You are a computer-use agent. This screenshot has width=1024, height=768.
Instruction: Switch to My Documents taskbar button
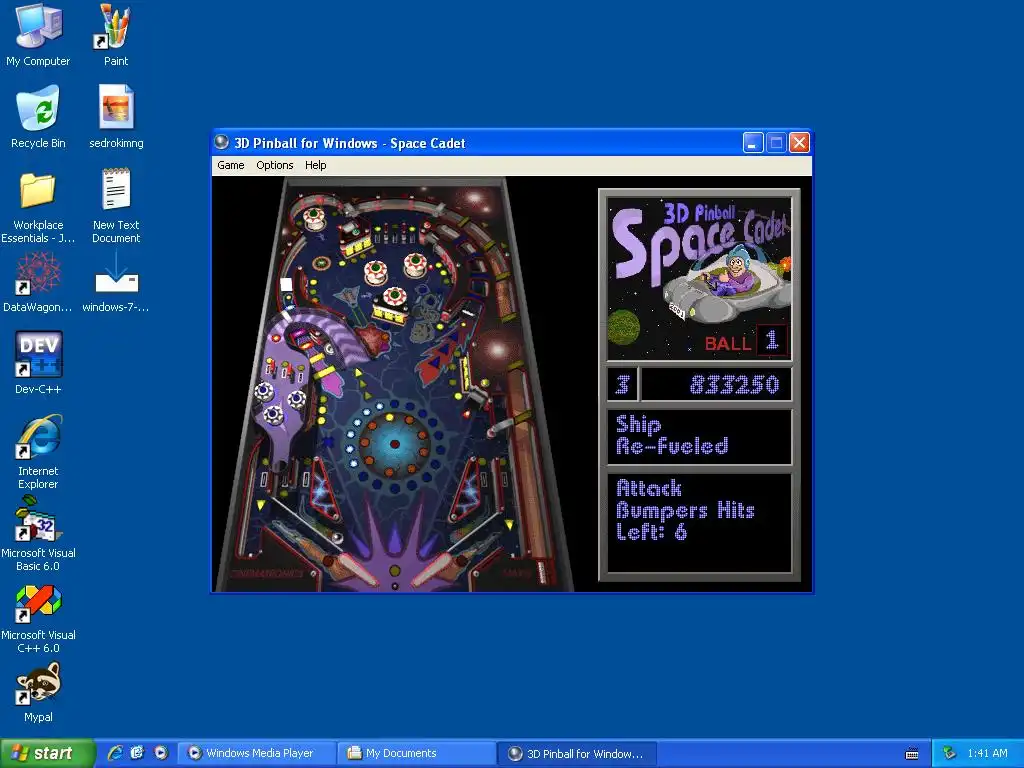coord(416,754)
